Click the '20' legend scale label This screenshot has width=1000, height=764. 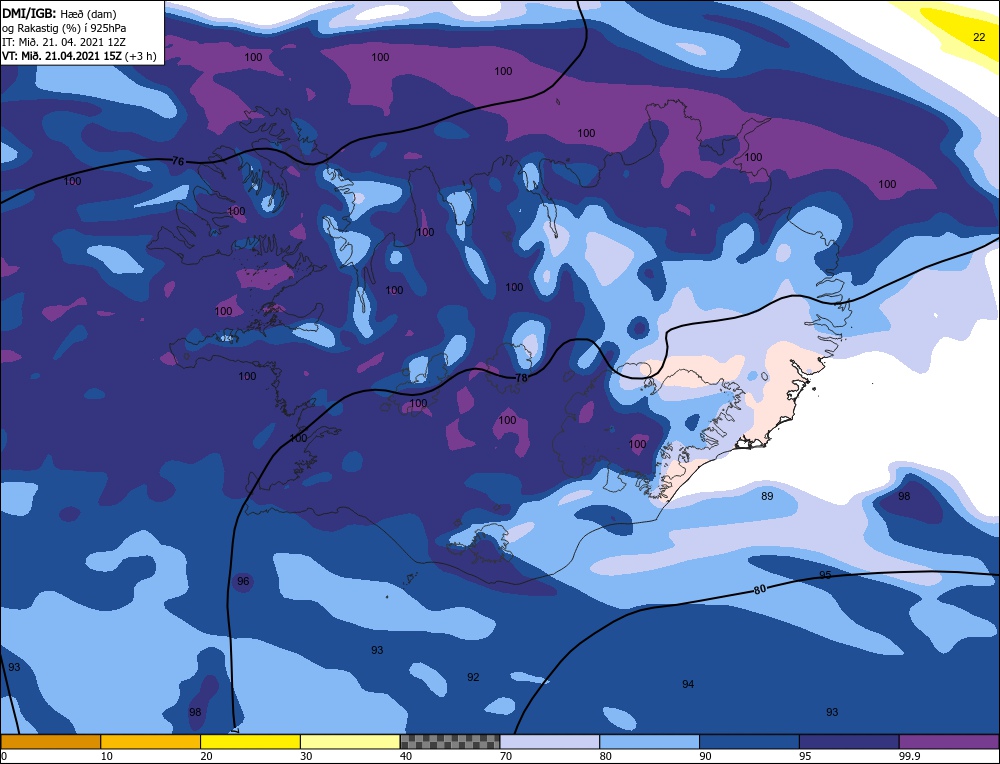coord(206,756)
